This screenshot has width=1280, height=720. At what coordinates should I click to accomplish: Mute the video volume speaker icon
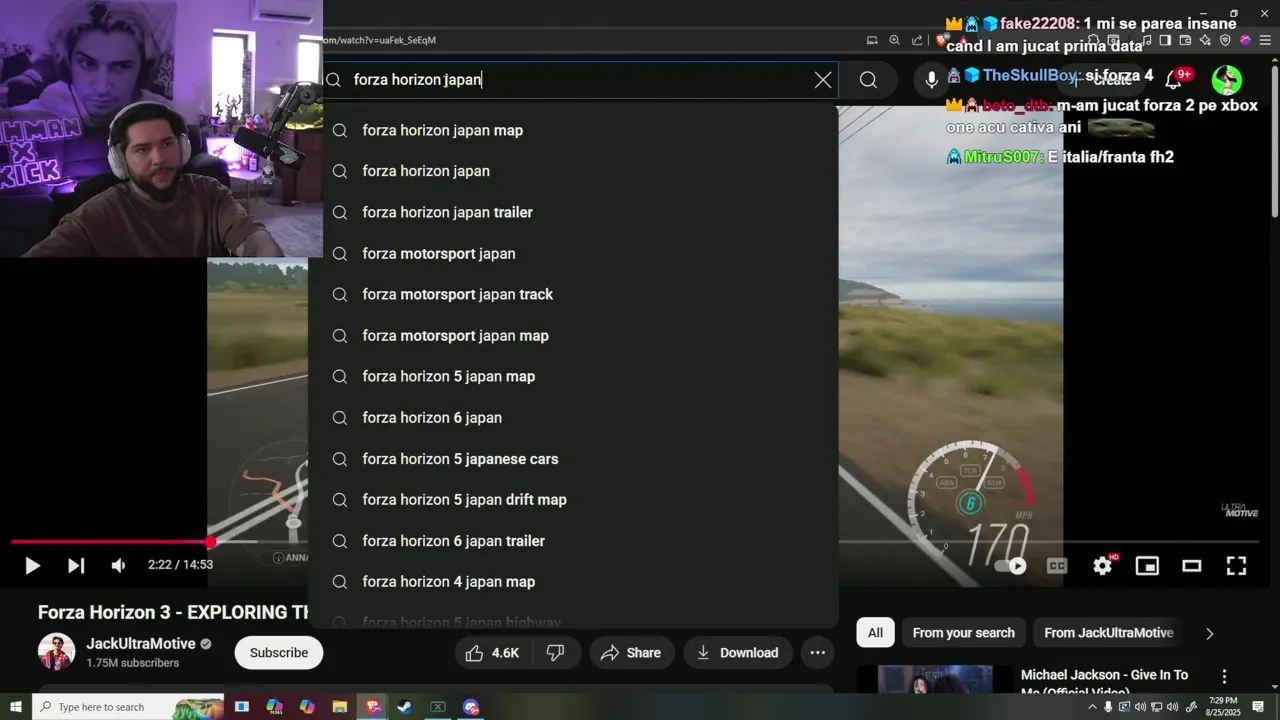pyautogui.click(x=119, y=566)
